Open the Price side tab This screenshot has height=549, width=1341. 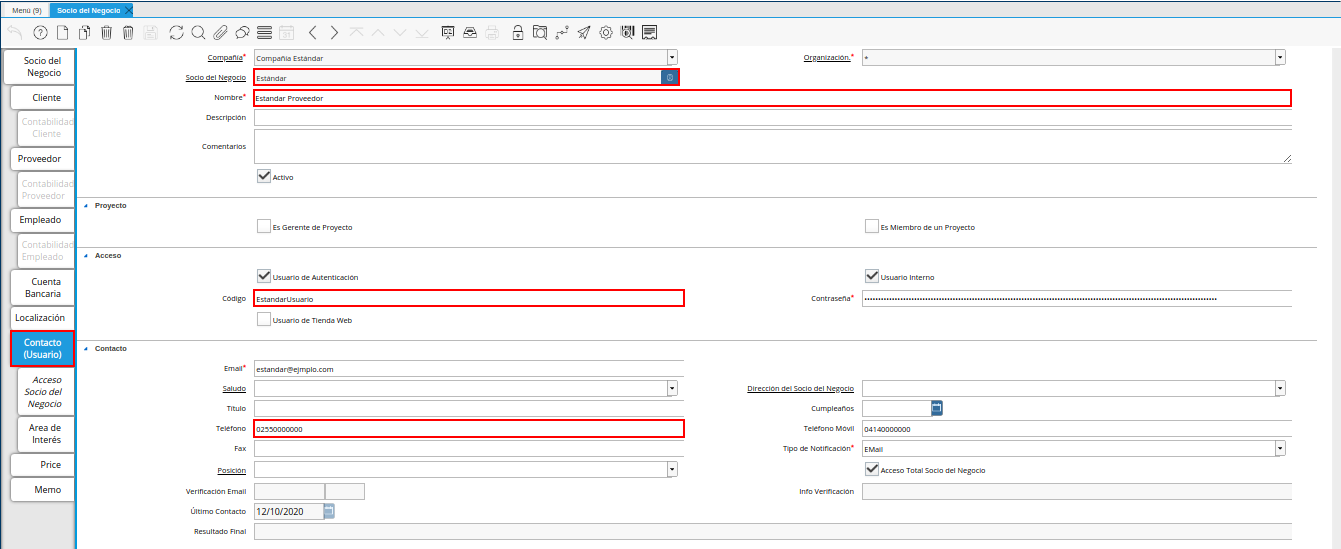click(x=43, y=465)
